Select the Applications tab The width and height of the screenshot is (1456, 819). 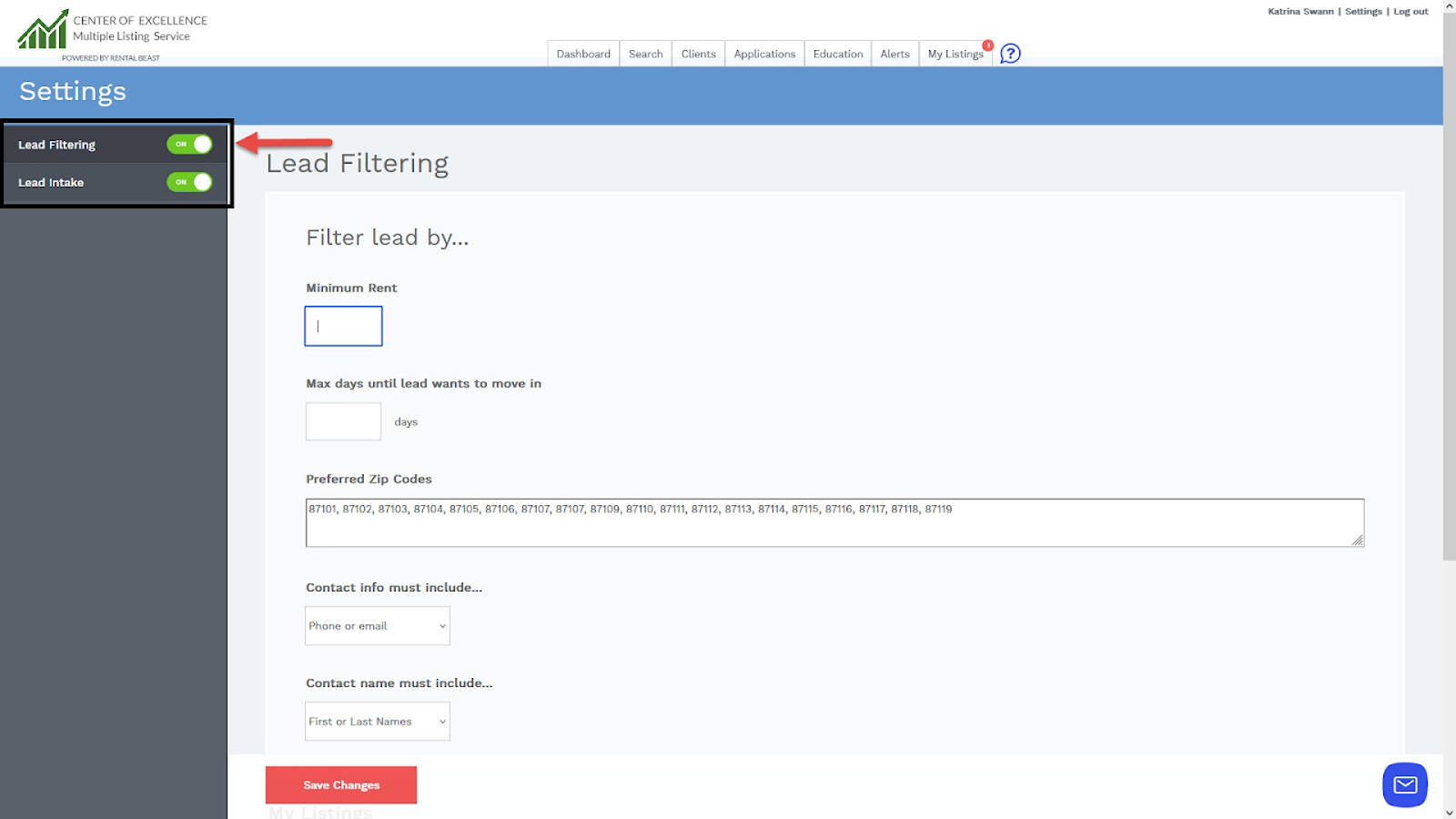pos(763,54)
